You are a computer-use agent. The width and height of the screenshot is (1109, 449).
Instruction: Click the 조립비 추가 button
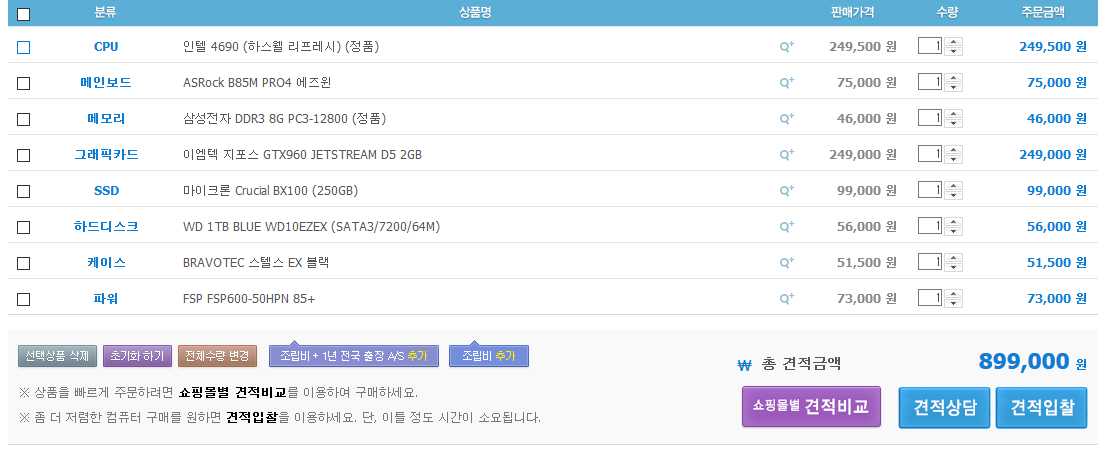[x=489, y=356]
